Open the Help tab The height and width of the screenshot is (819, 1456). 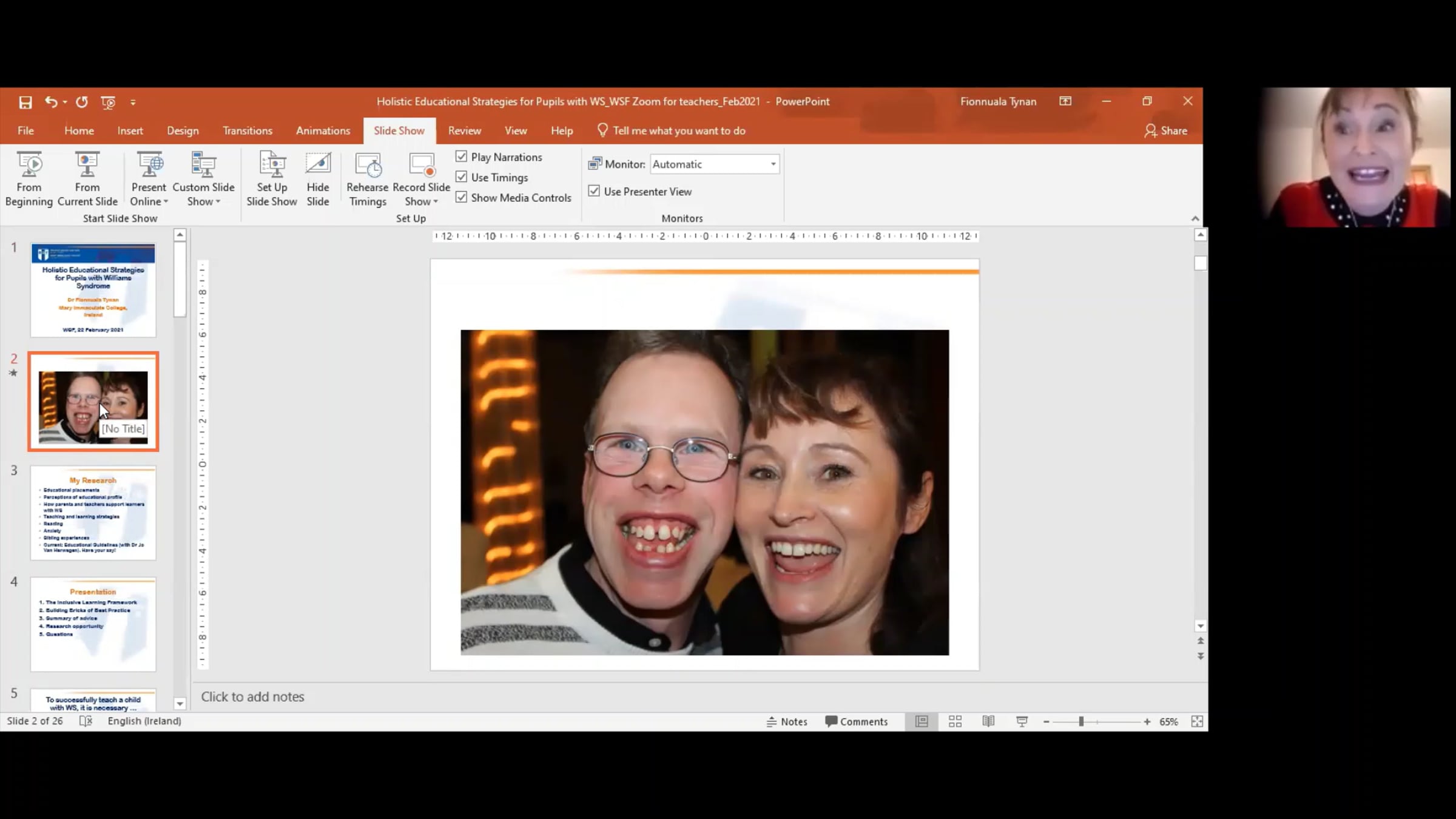click(562, 130)
